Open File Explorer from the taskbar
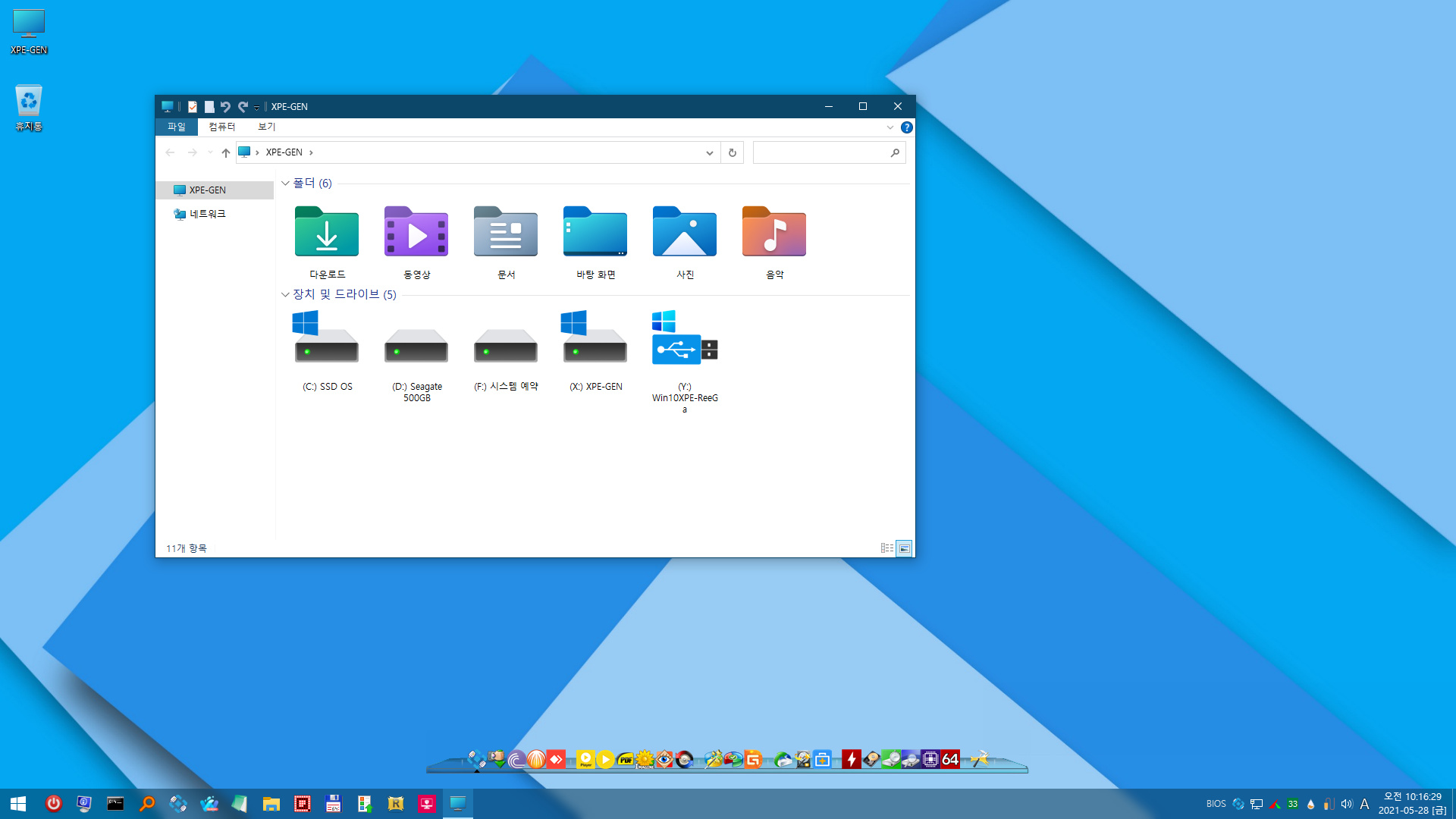This screenshot has height=819, width=1456. point(271,804)
